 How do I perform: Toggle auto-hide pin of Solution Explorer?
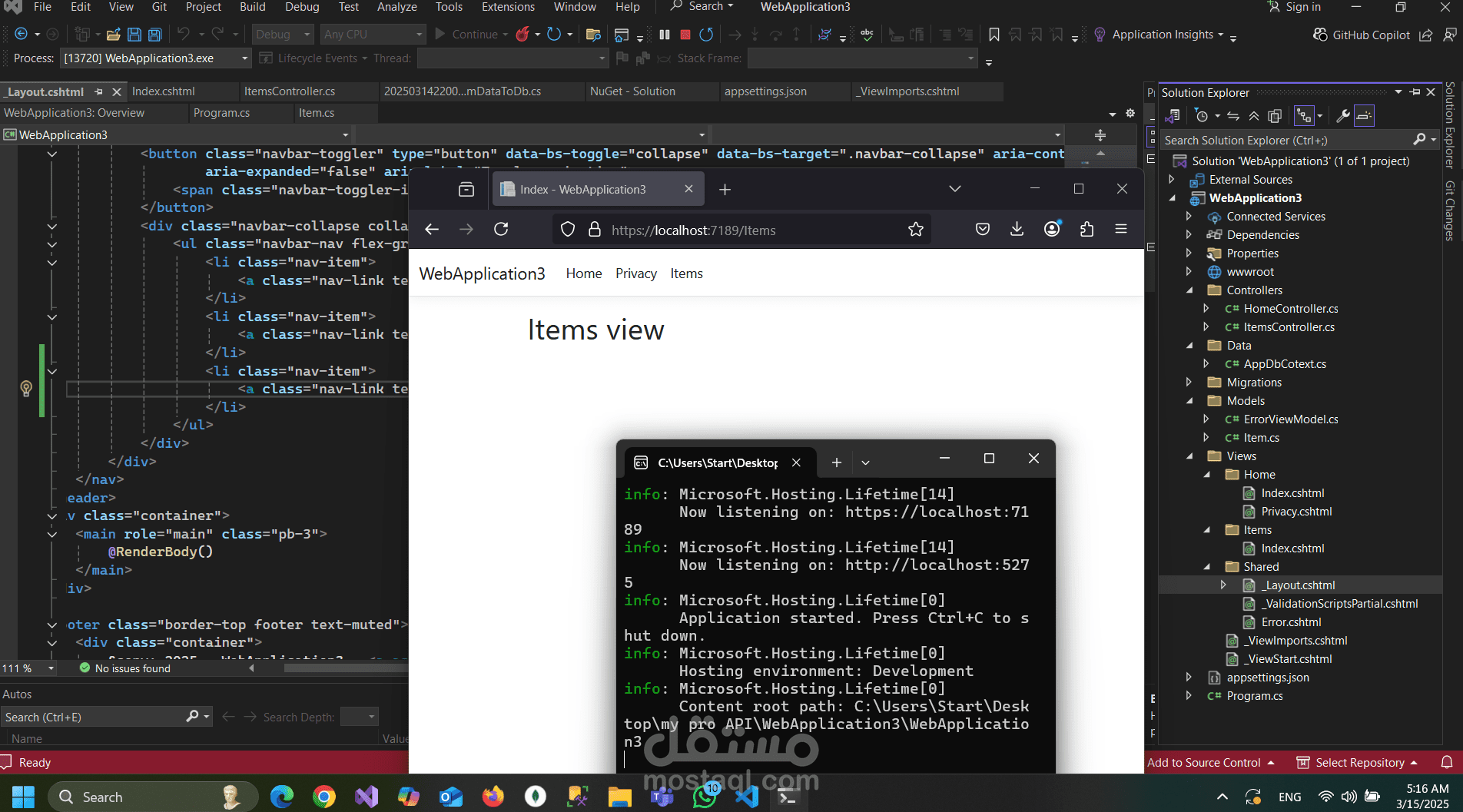pyautogui.click(x=1415, y=92)
